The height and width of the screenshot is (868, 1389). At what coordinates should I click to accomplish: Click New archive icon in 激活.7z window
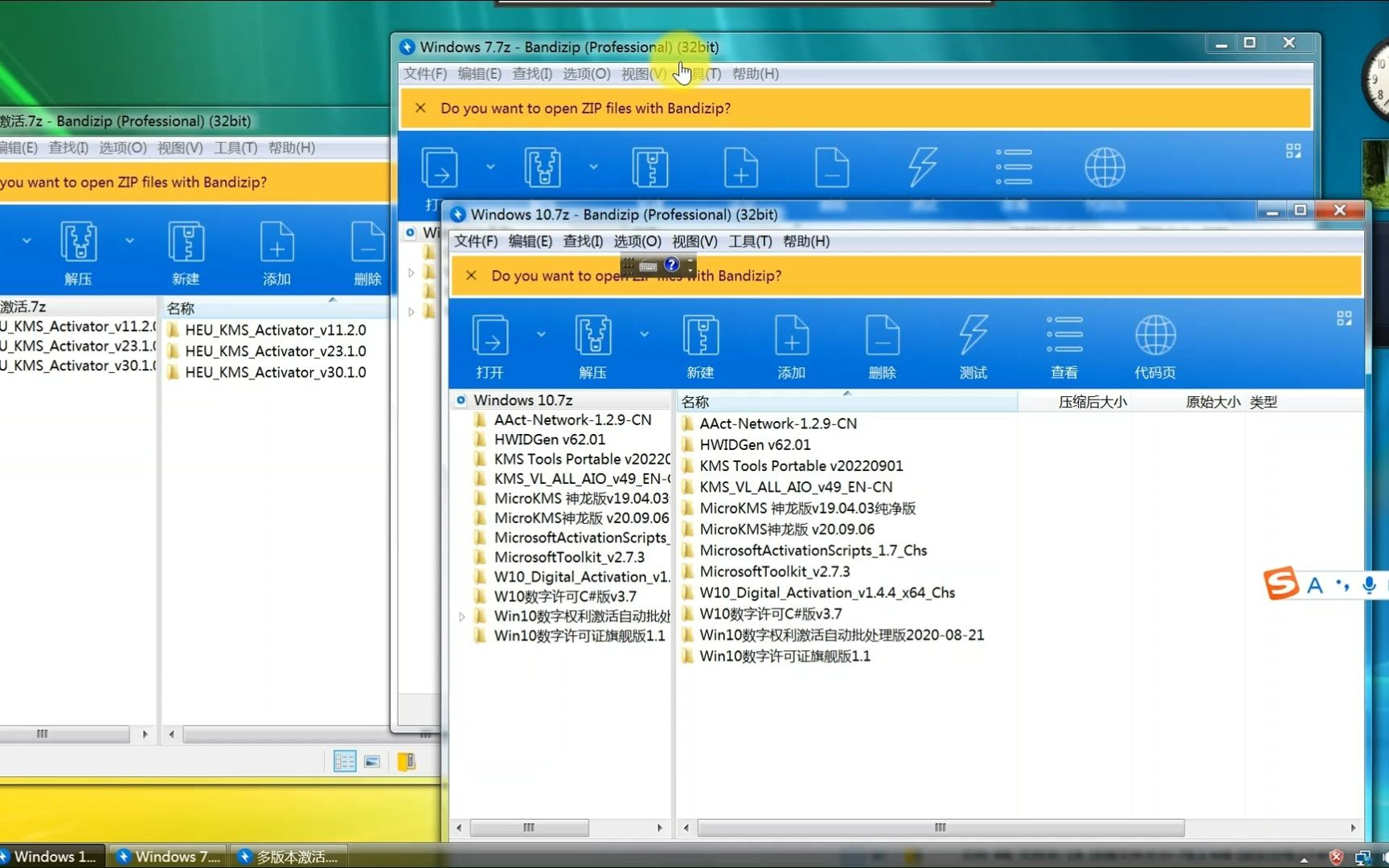[x=186, y=242]
